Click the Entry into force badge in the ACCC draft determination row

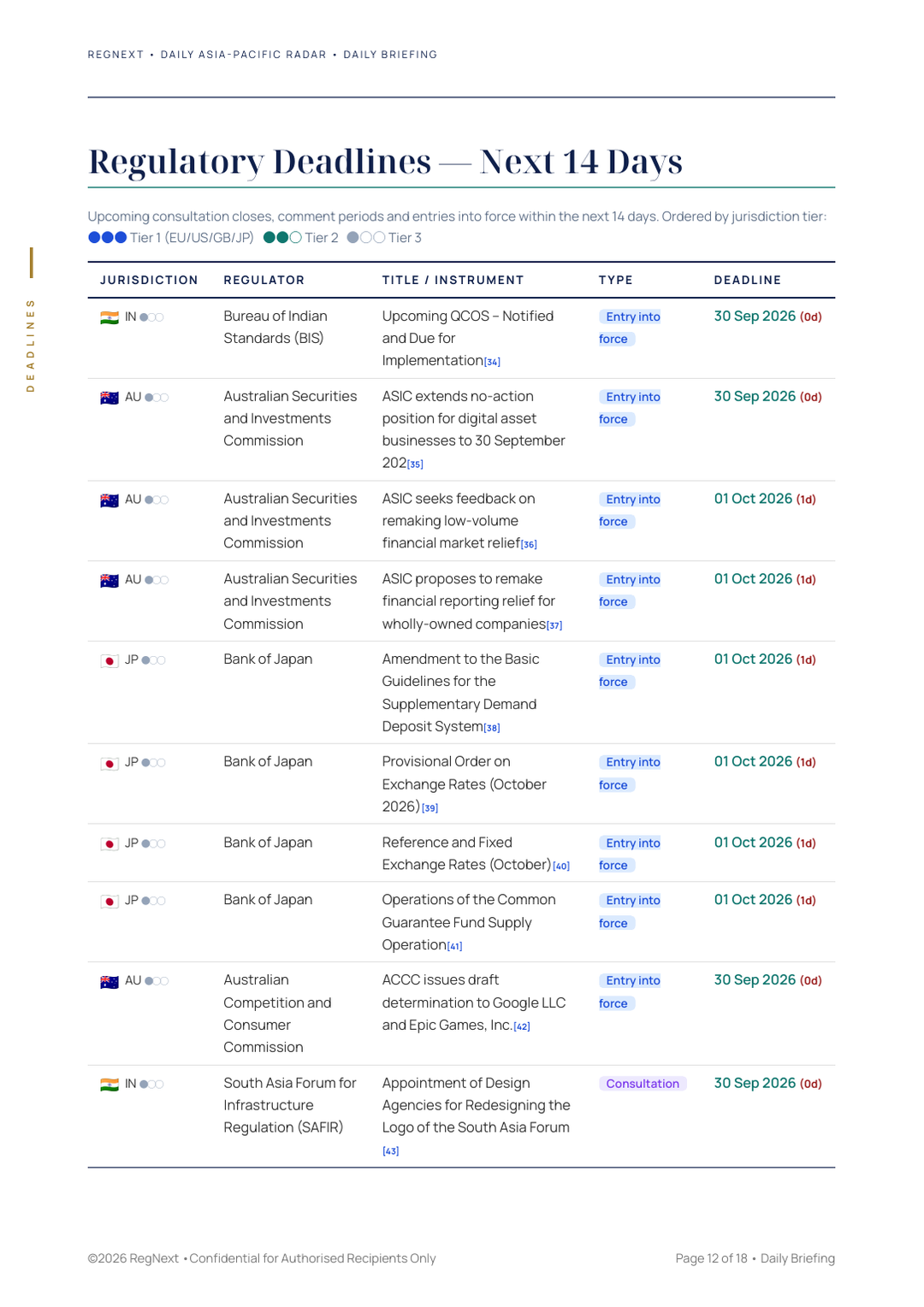[631, 992]
